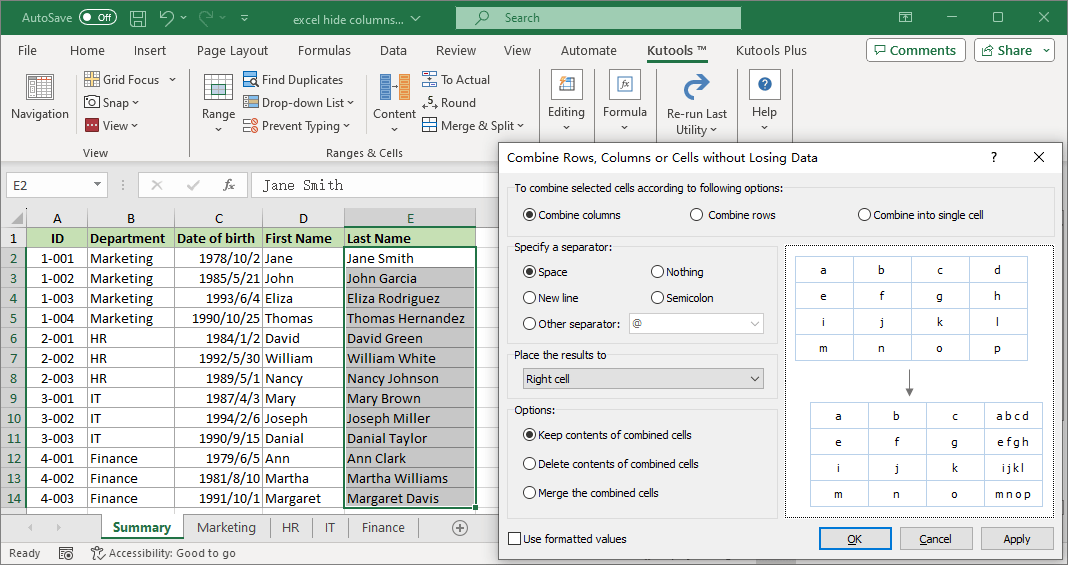Screen dimensions: 1068x565
Task: Click the Find Duplicates icon
Action: [x=248, y=80]
